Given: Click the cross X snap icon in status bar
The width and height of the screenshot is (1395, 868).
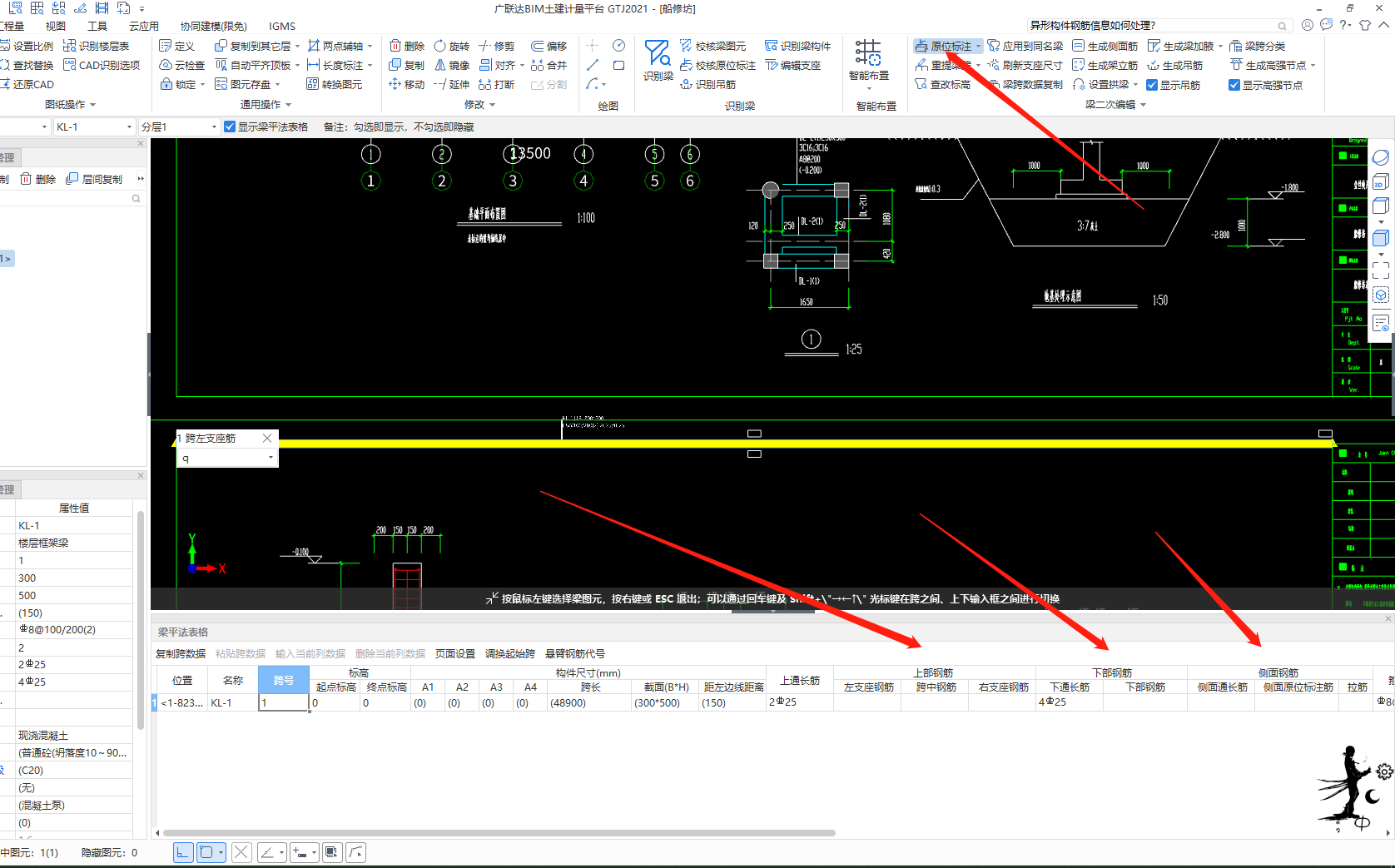Looking at the screenshot, I should (x=241, y=852).
